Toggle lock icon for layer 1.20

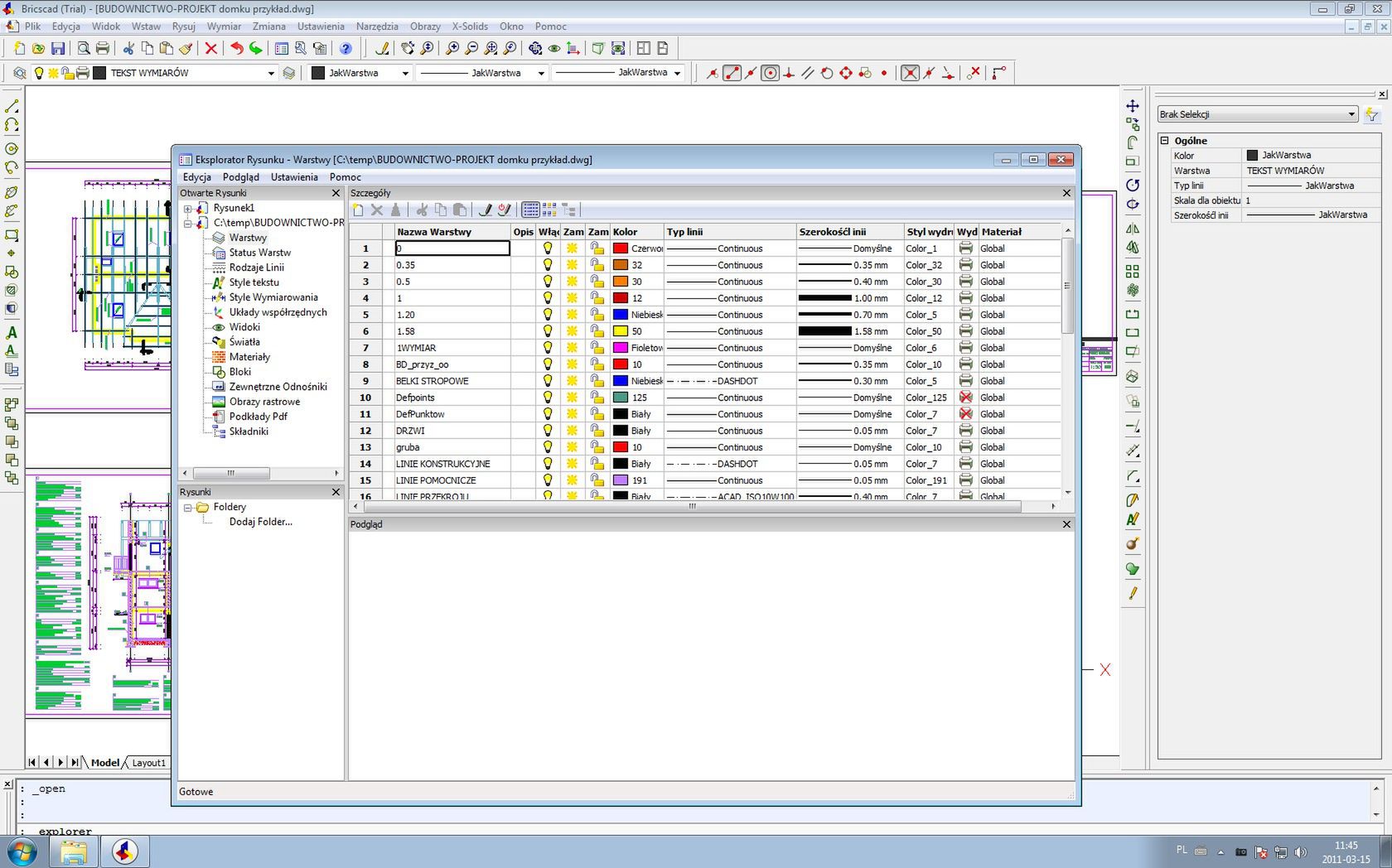click(x=597, y=315)
